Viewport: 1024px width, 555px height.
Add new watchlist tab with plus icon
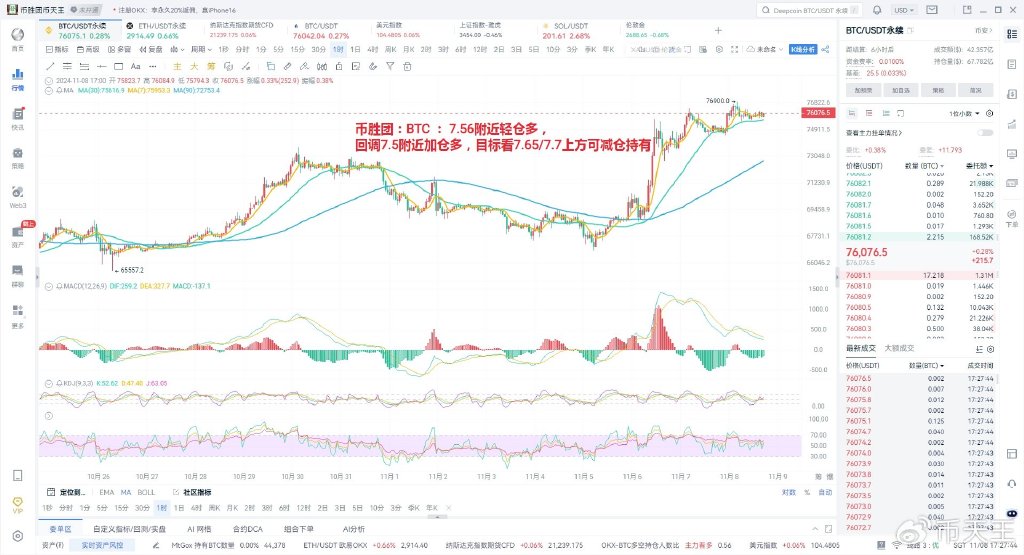click(718, 30)
